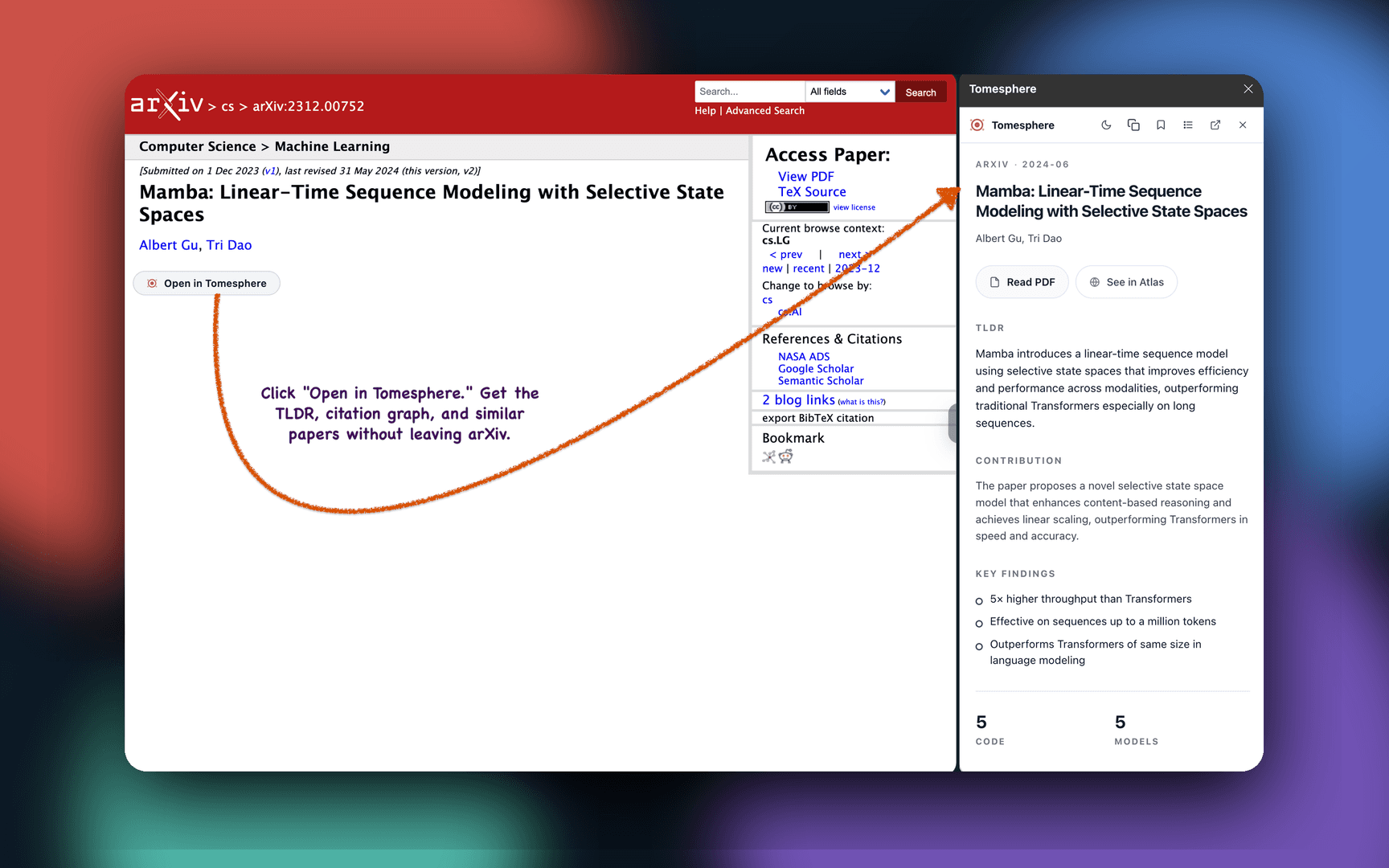1389x868 pixels.
Task: Open the NASA ADS link
Action: click(x=804, y=357)
